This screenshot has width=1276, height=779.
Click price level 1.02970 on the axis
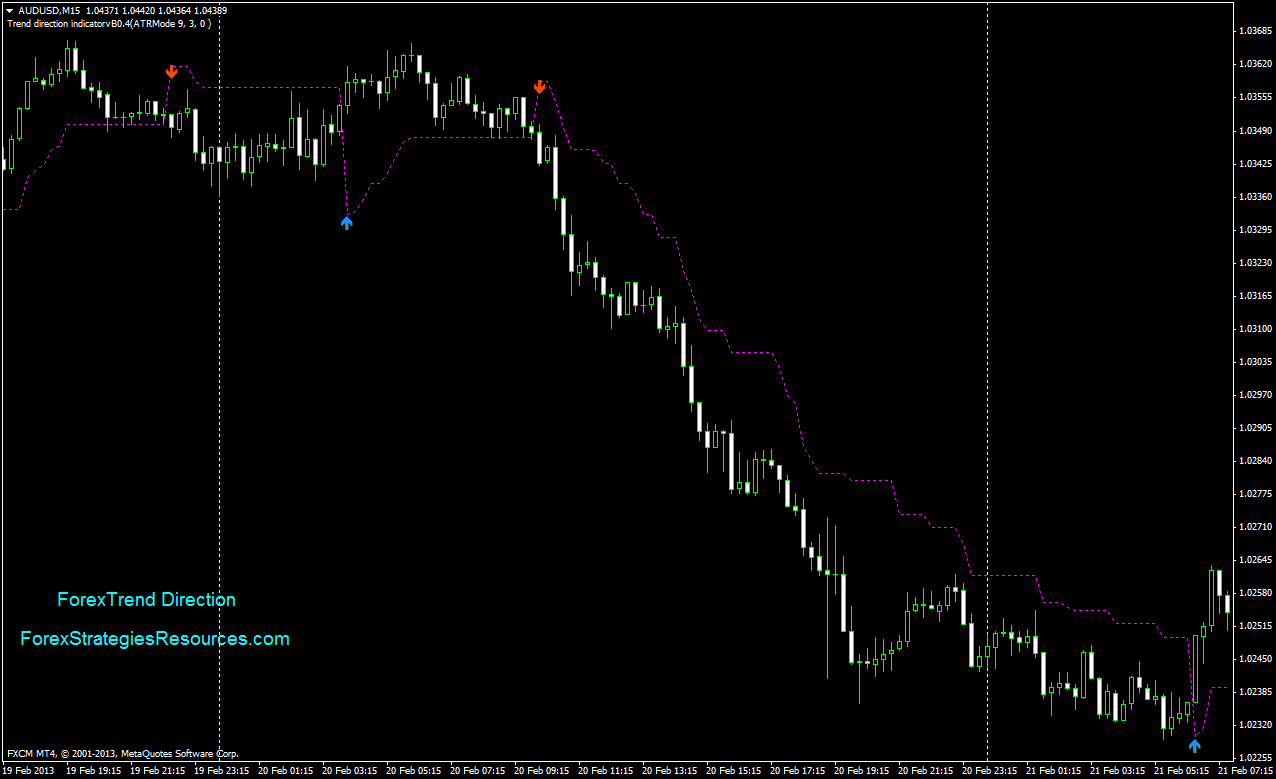pyautogui.click(x=1254, y=394)
